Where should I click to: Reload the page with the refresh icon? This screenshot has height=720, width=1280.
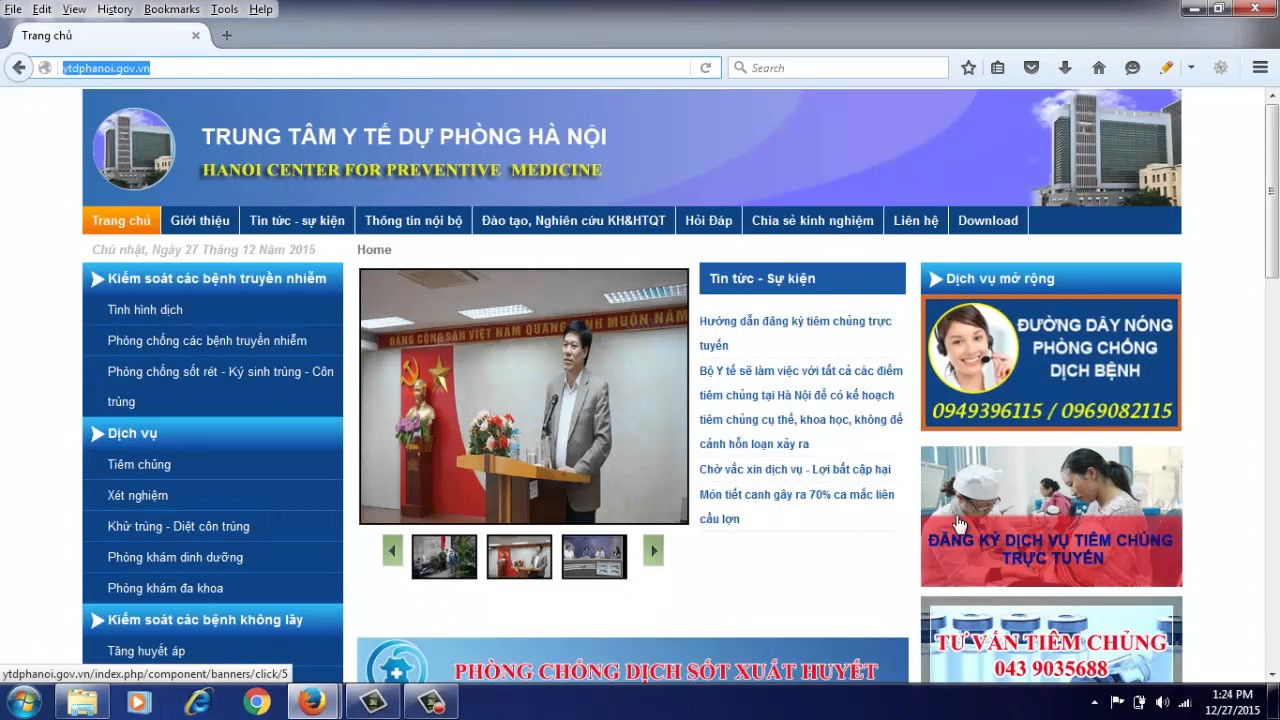pyautogui.click(x=705, y=68)
